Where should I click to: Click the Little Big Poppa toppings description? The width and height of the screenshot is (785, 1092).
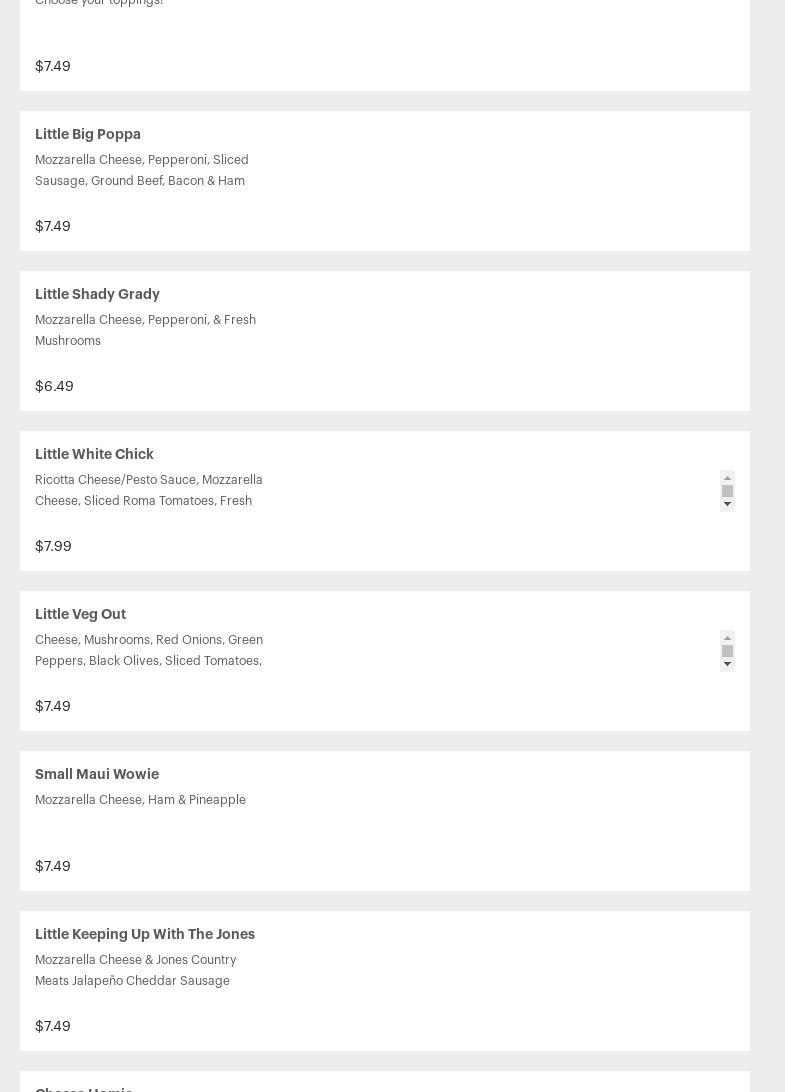[141, 170]
